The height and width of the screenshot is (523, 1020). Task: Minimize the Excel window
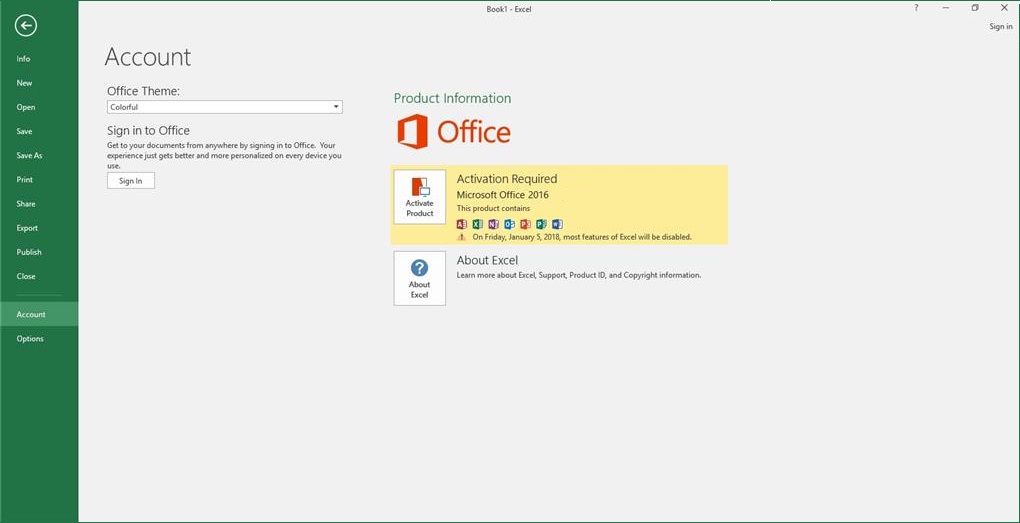[x=946, y=8]
